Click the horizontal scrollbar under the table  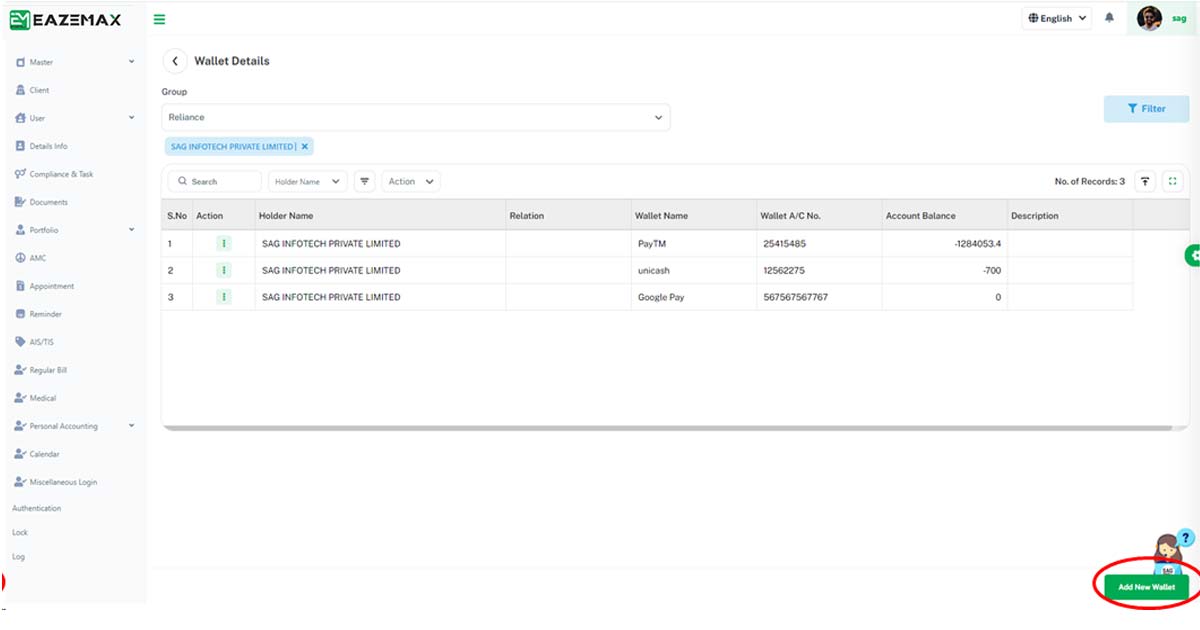[x=668, y=428]
